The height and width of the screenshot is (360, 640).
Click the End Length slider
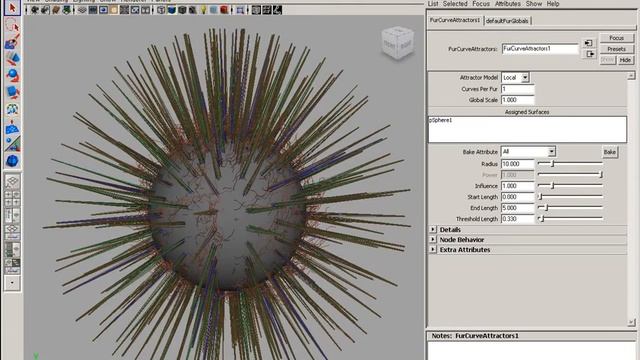click(x=570, y=208)
